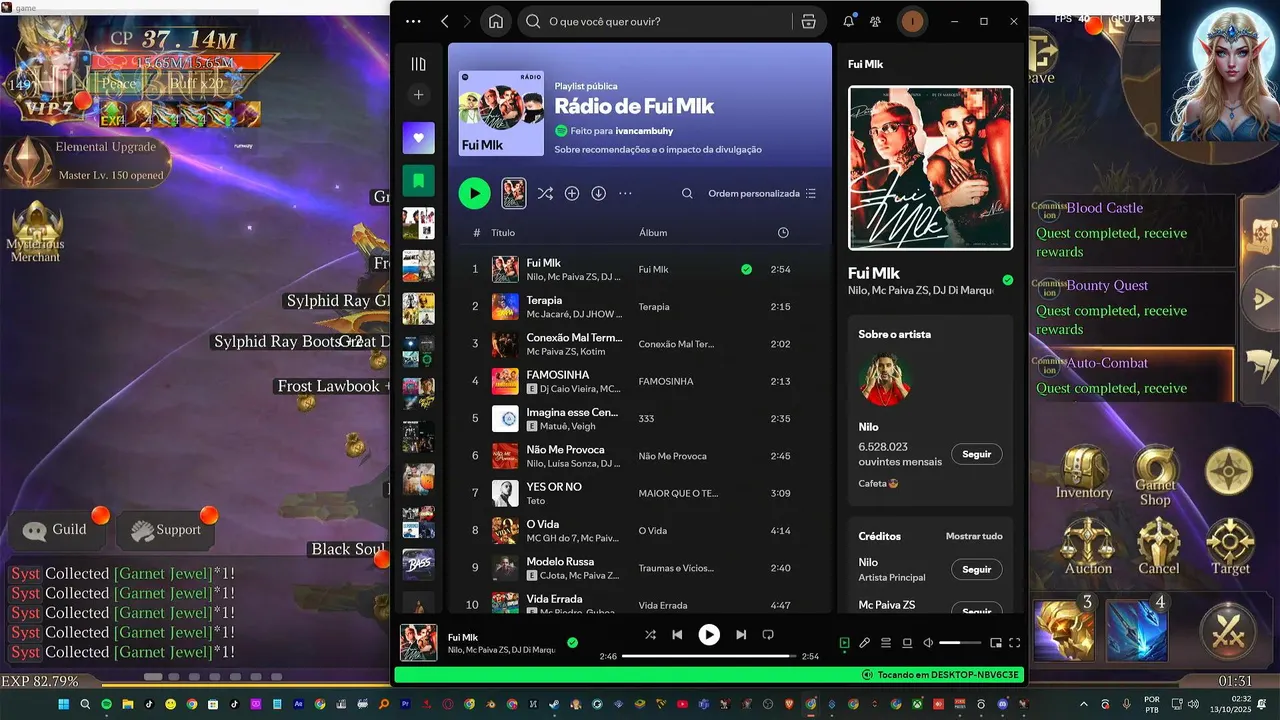Open the Browse icon in search bar
The width and height of the screenshot is (1280, 720).
pyautogui.click(x=809, y=21)
